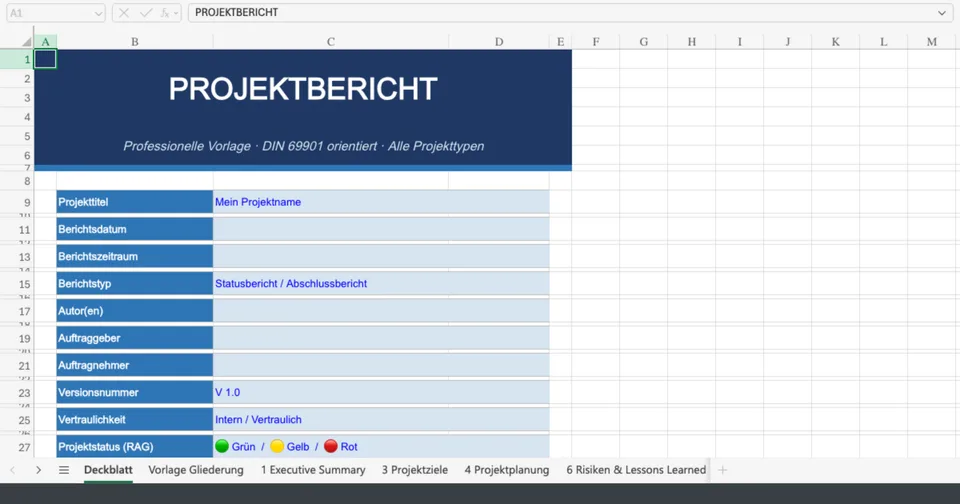
Task: Select row 27 header
Action: click(x=17, y=446)
